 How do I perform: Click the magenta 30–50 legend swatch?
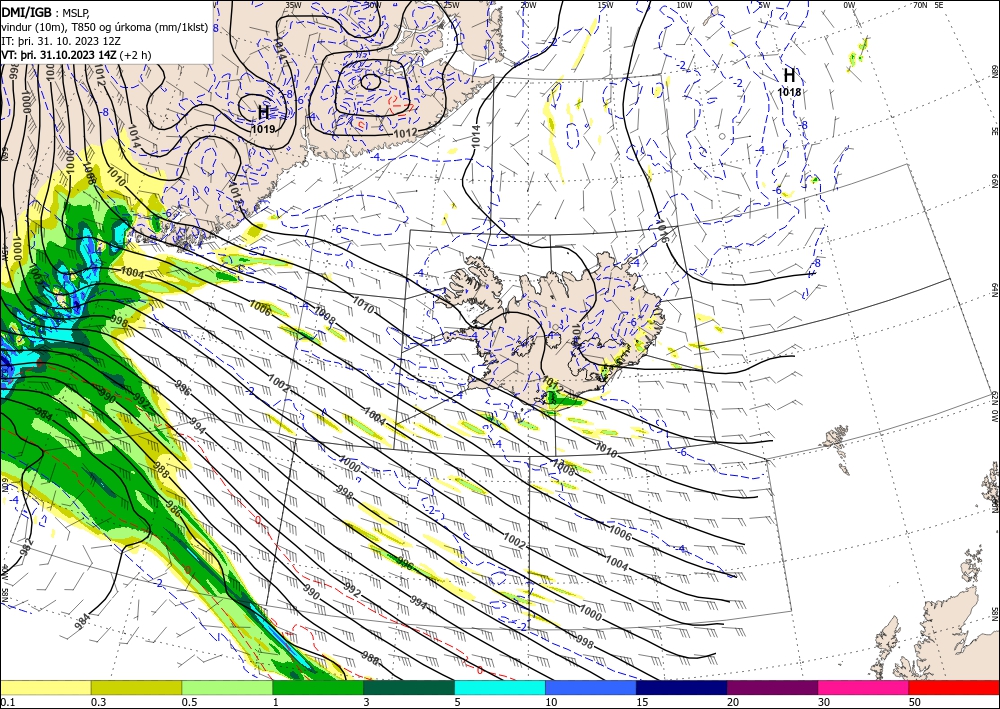(864, 687)
